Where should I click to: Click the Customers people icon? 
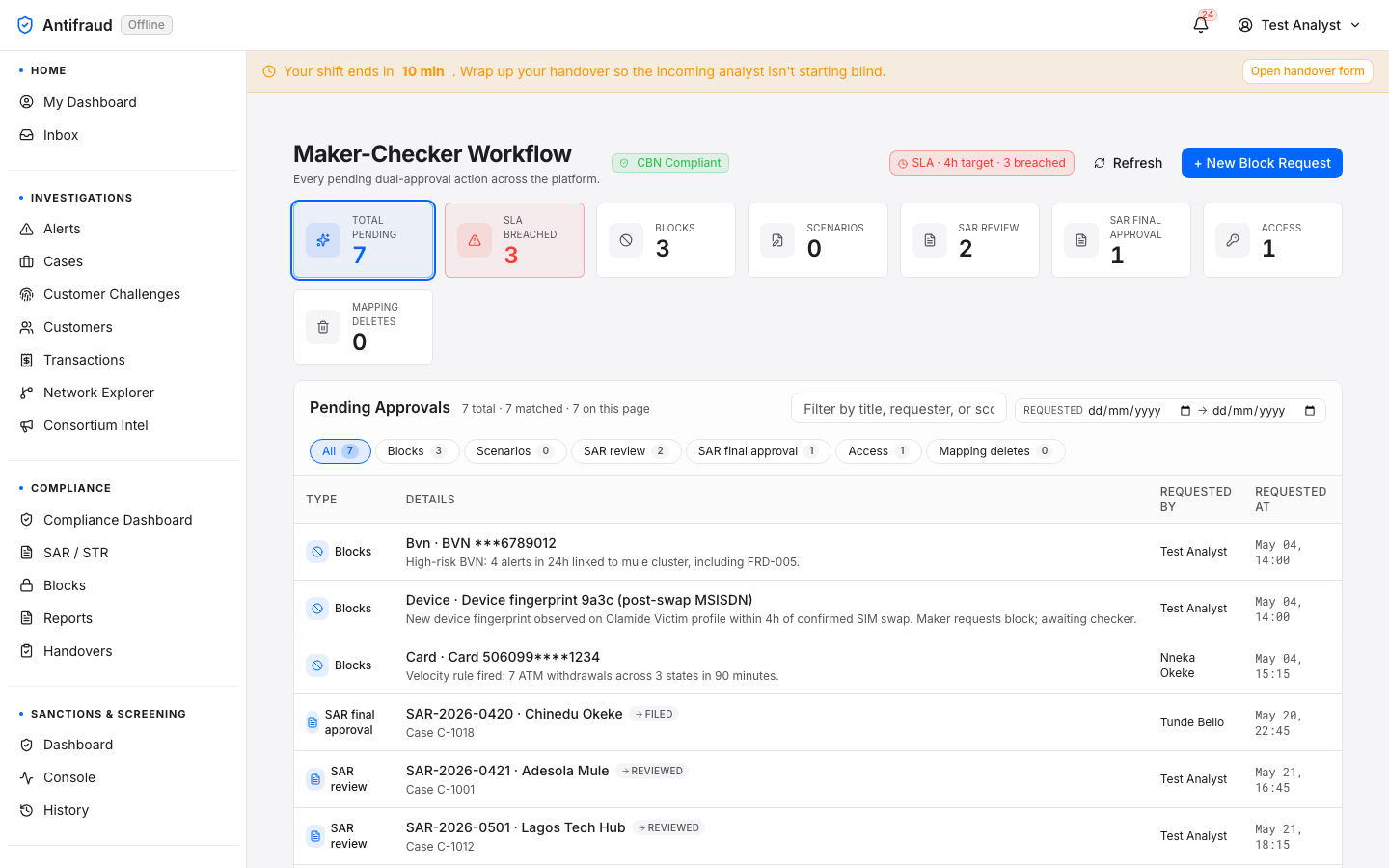27,327
